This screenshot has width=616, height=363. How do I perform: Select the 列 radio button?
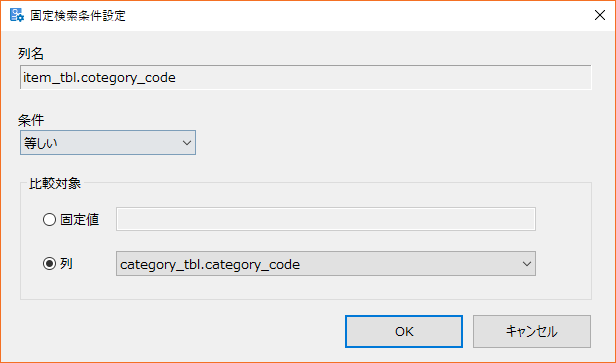tap(49, 264)
